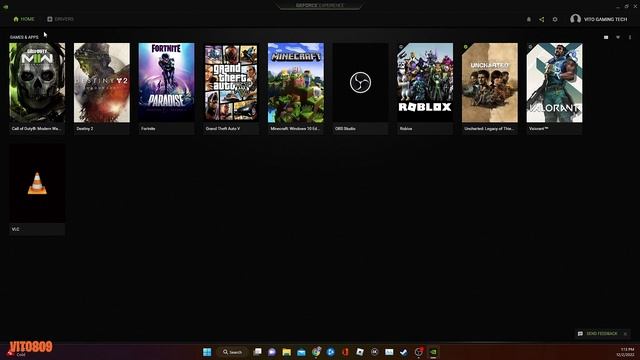
Task: Open GeForce Experience settings gear
Action: 555,19
